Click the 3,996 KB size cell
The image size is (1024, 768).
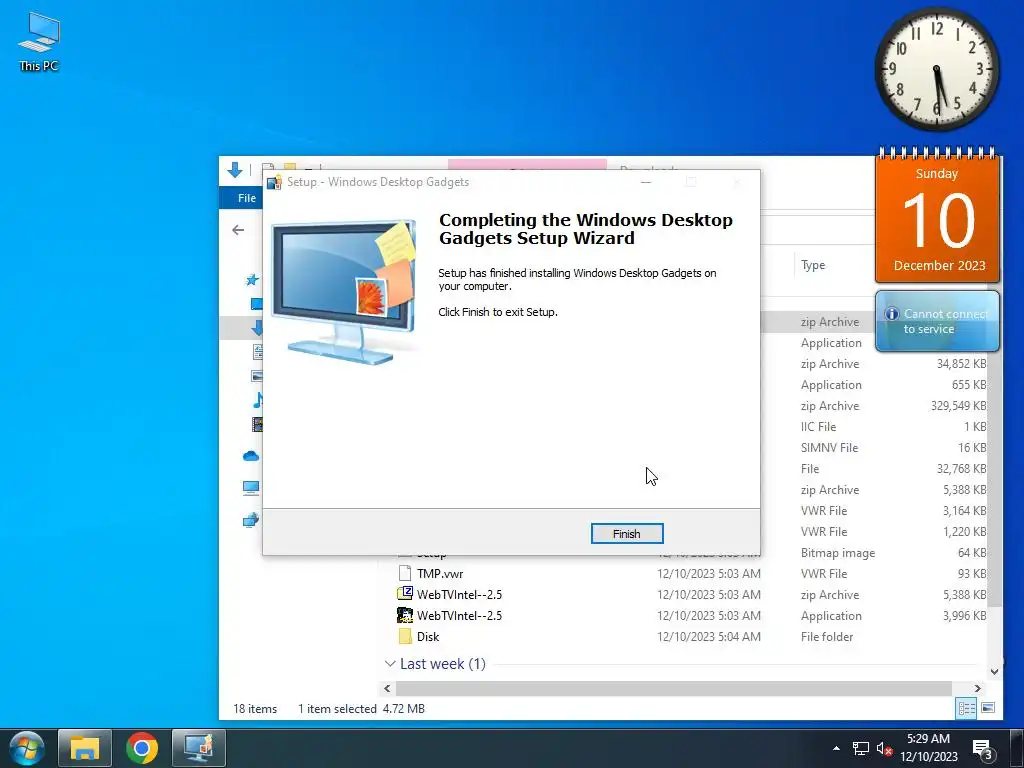point(965,615)
